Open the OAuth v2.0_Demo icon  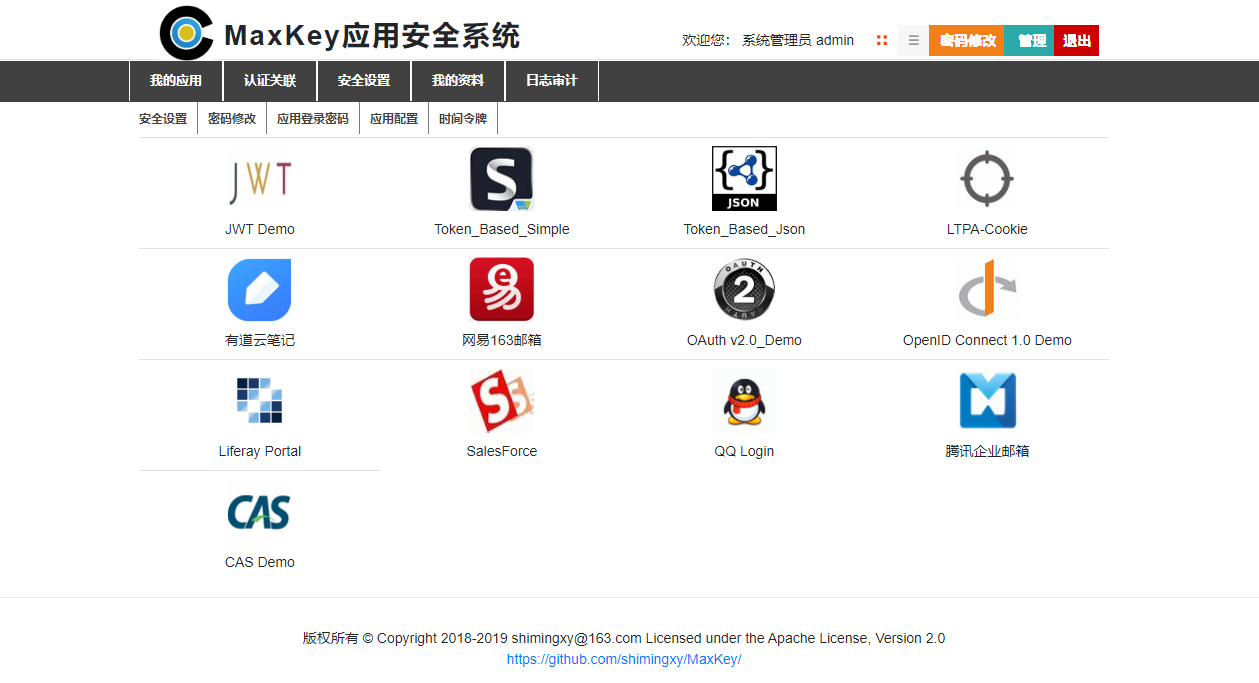pyautogui.click(x=744, y=290)
